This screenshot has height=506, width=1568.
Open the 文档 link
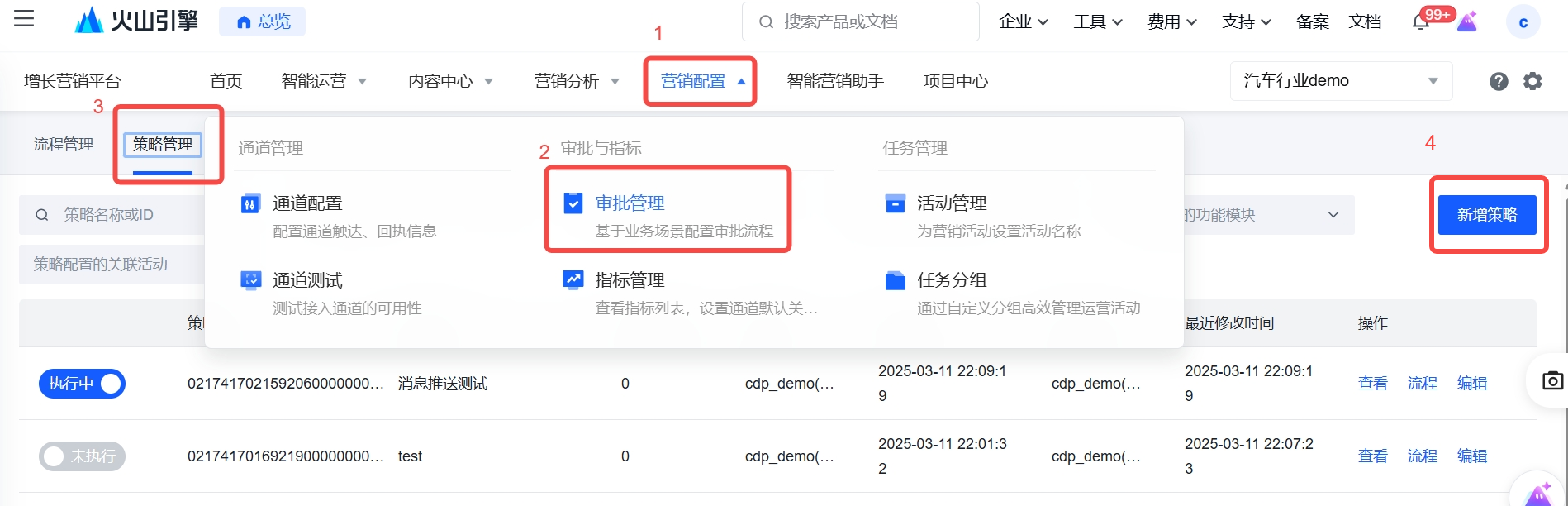coord(1365,22)
